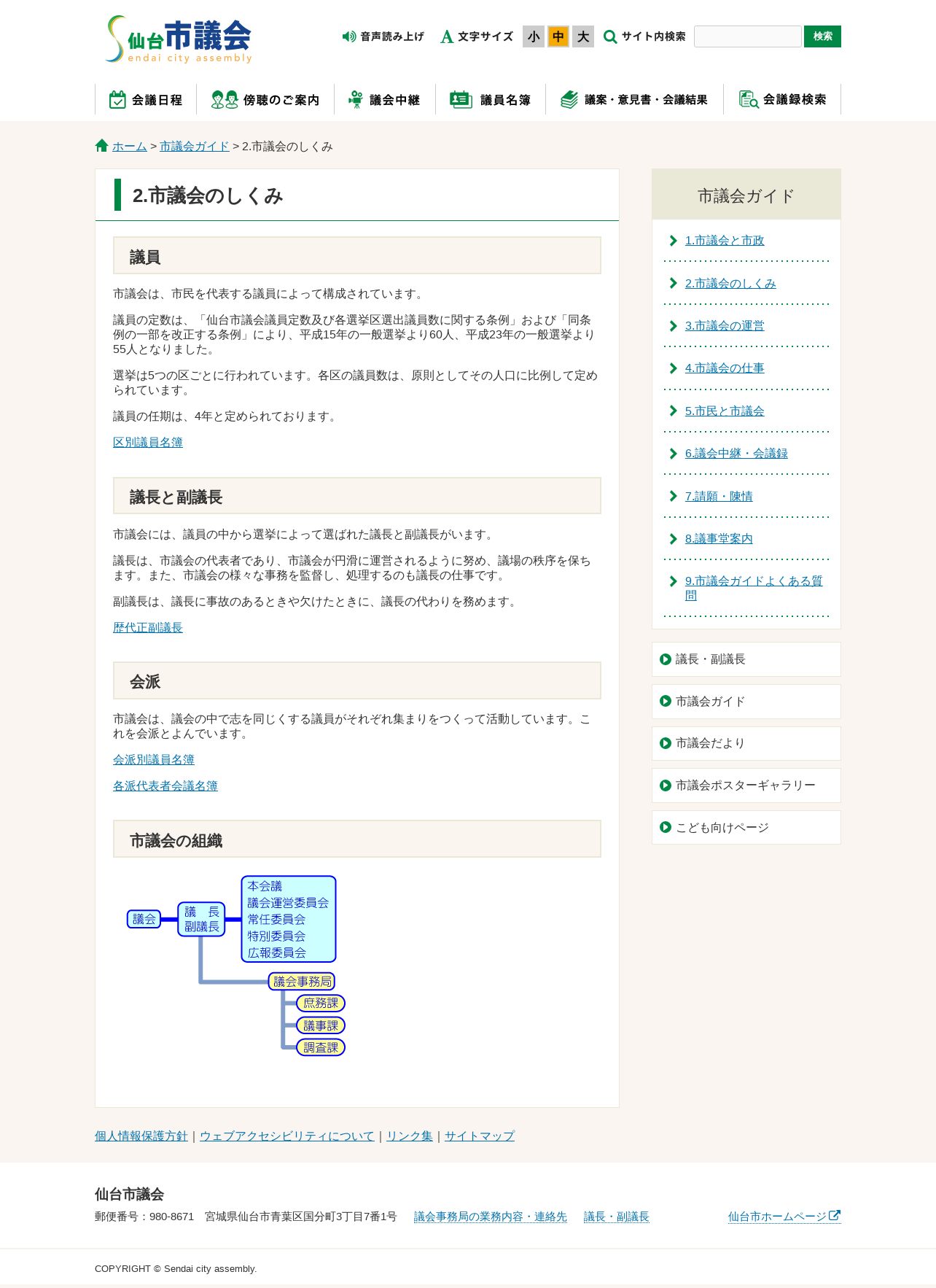Click the chevron beside 2.市議会のしくみ
This screenshot has height=1288, width=936.
(674, 283)
